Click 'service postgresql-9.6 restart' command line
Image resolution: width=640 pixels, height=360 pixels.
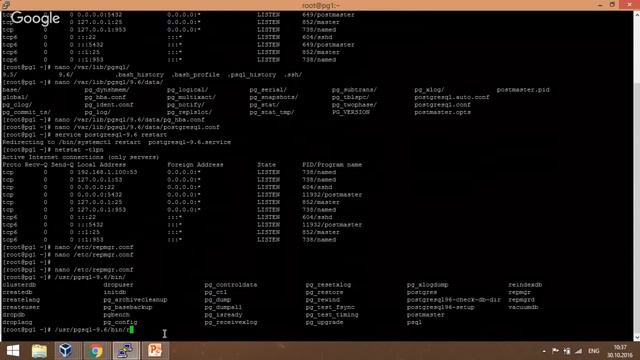tap(111, 135)
